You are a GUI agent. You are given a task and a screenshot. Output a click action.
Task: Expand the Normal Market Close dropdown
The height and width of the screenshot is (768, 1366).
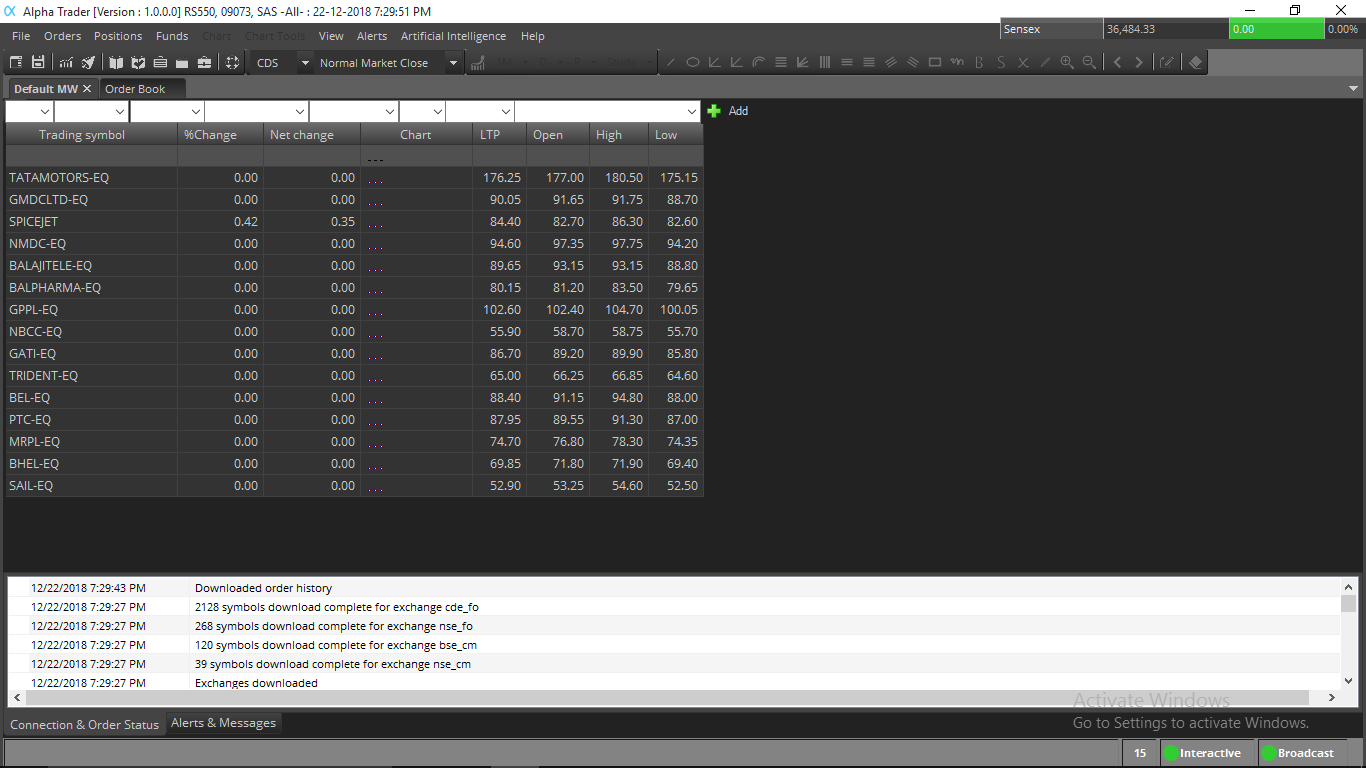coord(453,63)
